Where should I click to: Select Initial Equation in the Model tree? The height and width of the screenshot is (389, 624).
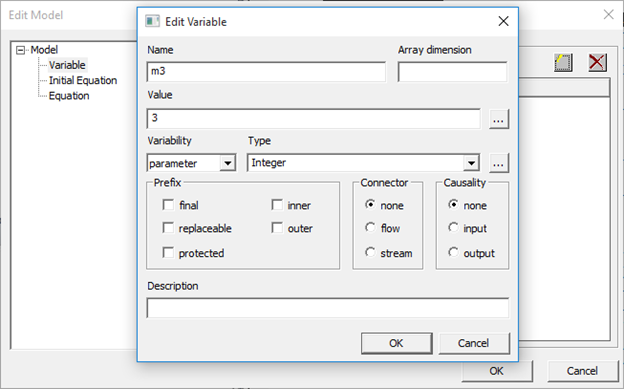click(83, 80)
